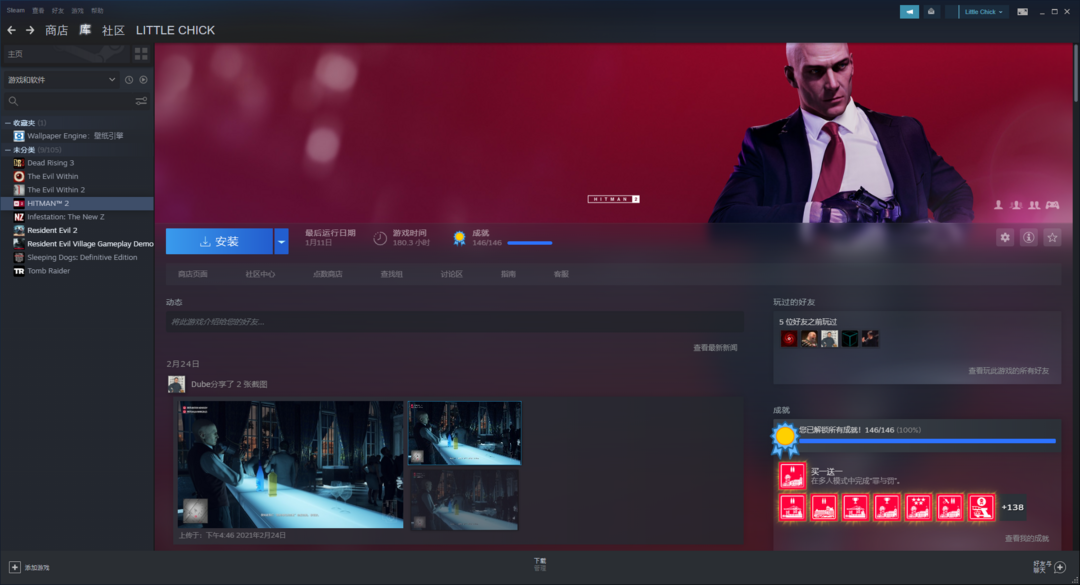
Task: Show HITMAN 2 game info icon
Action: 1028,238
